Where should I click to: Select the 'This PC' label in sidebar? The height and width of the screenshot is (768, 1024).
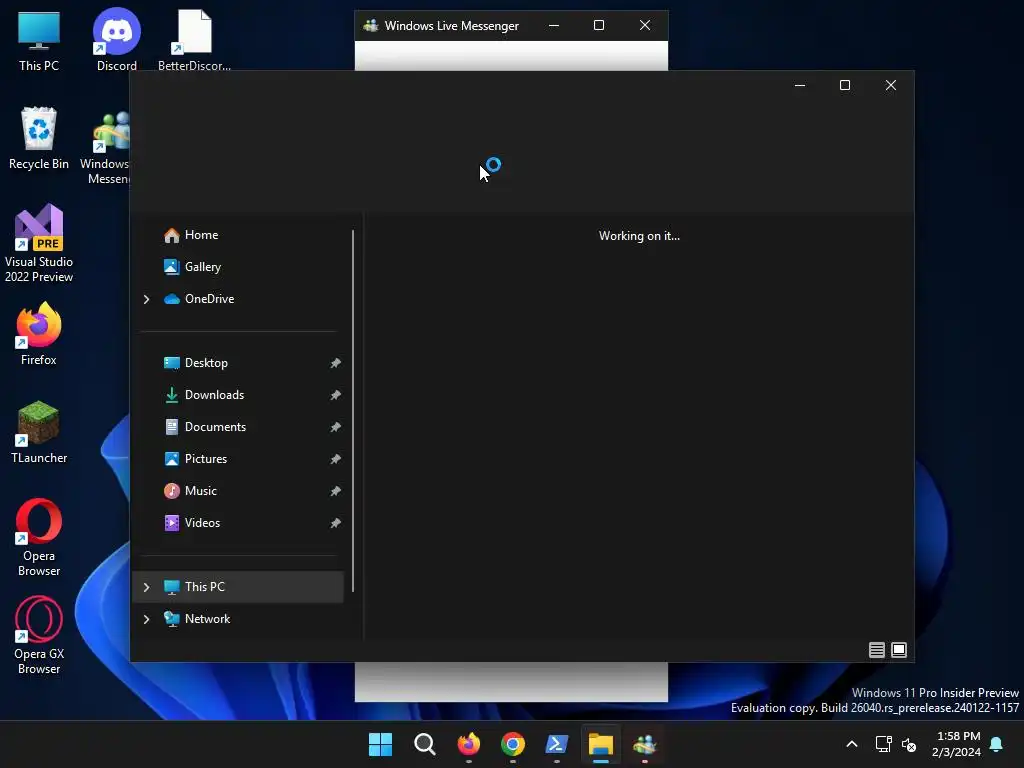coord(204,587)
